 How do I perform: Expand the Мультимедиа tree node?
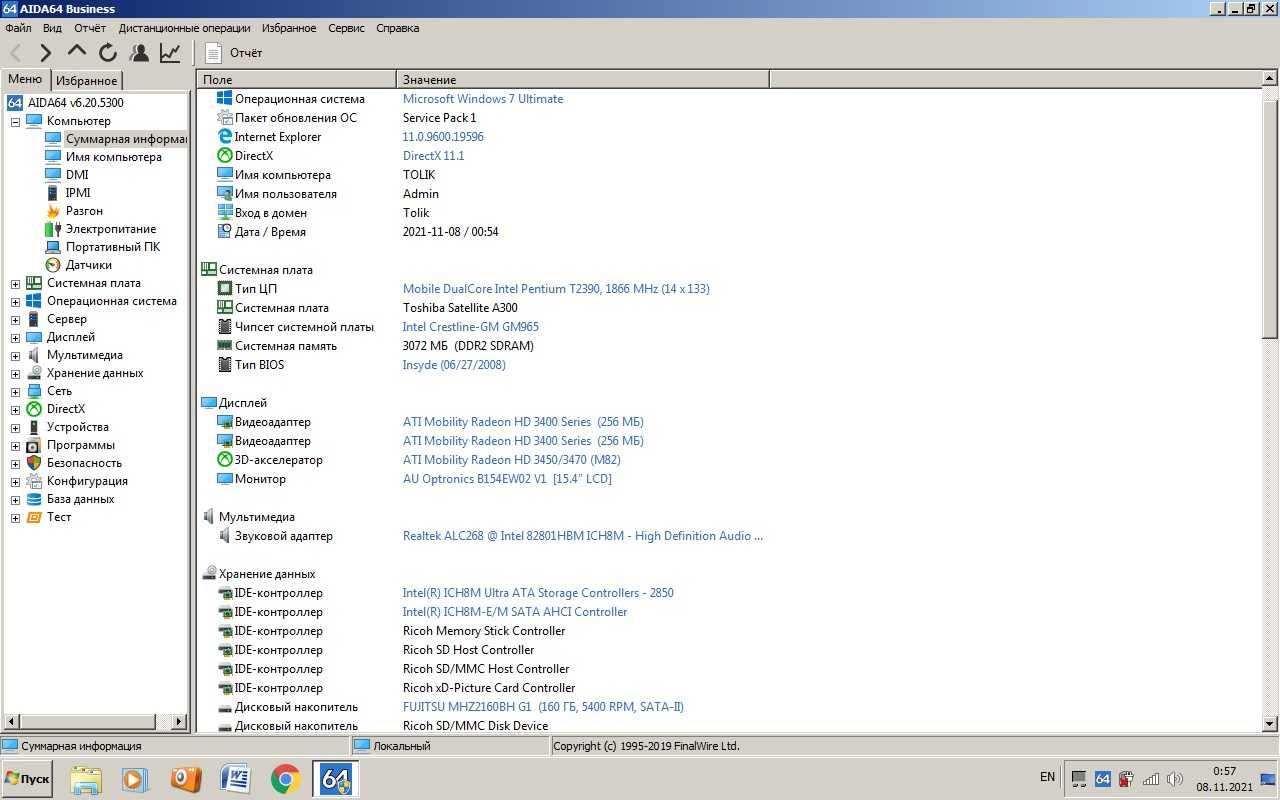(x=15, y=355)
